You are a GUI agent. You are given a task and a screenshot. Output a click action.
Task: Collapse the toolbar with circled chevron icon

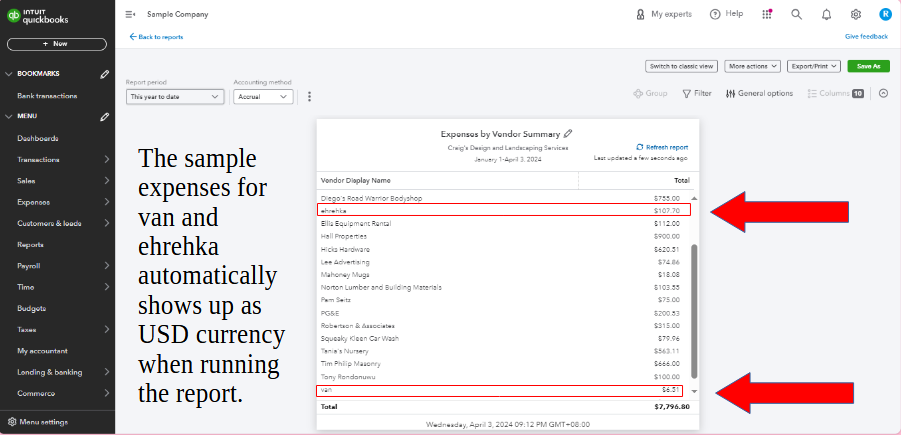884,93
